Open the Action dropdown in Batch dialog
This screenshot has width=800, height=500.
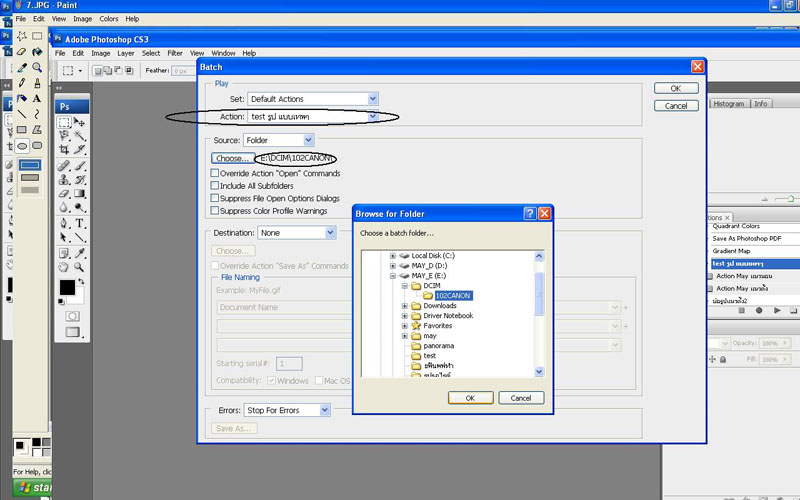tap(313, 117)
